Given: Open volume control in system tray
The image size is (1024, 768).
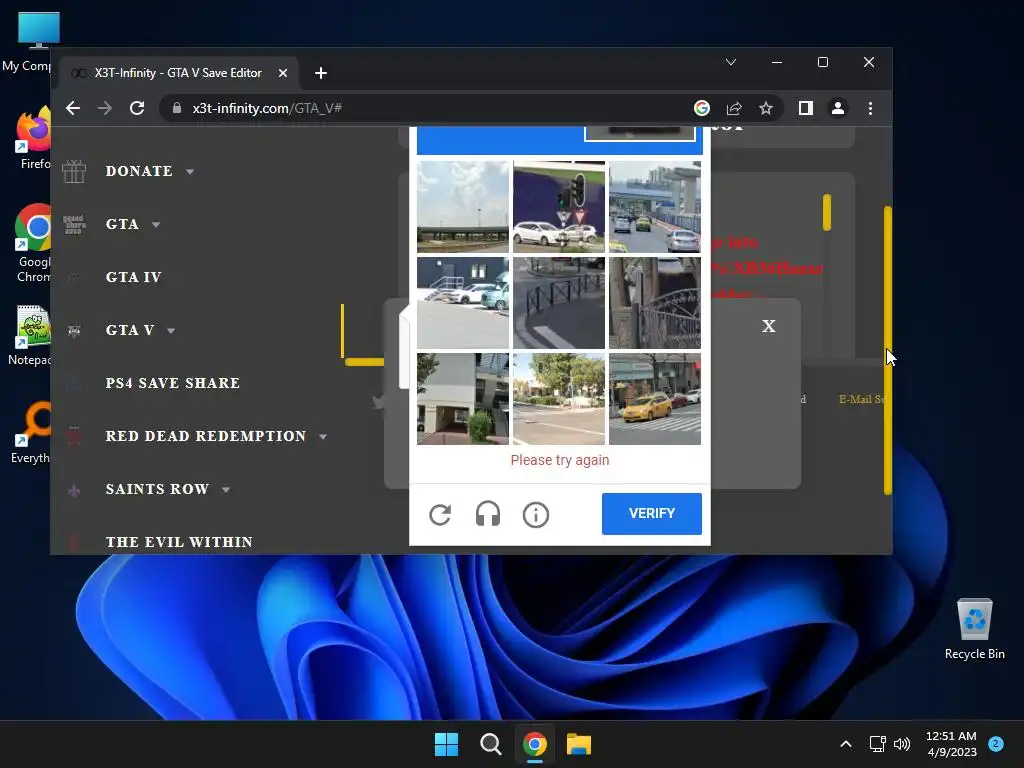Looking at the screenshot, I should click(x=902, y=744).
